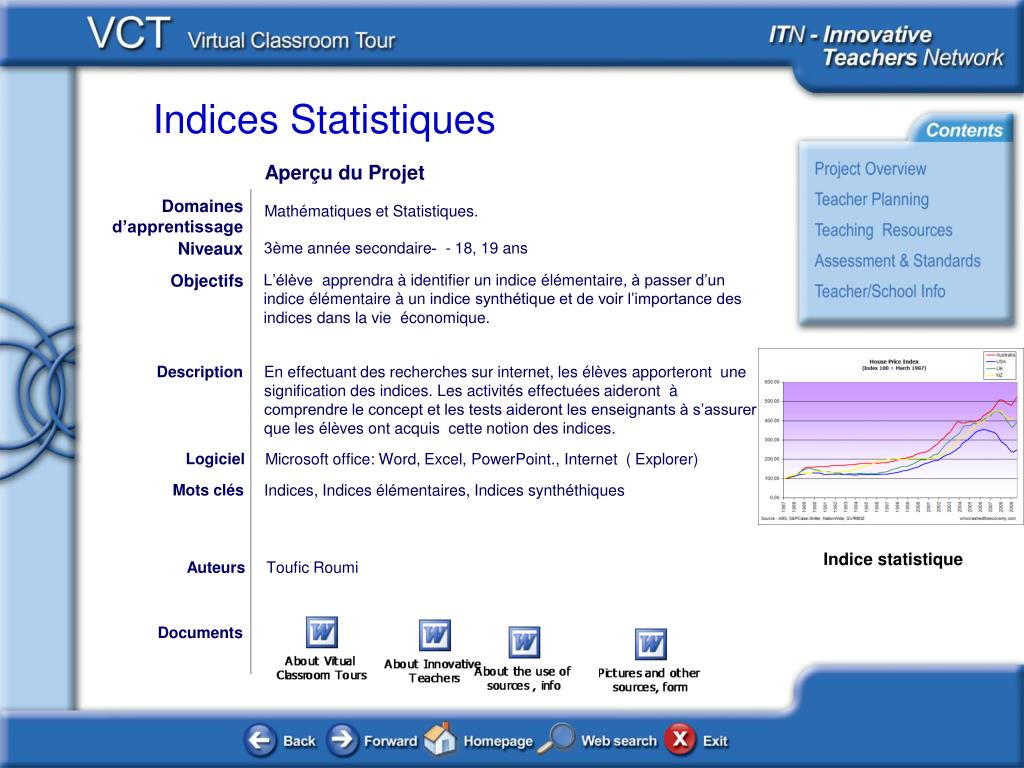
Task: Click the 'Aperçu du Projet' heading
Action: pos(345,173)
